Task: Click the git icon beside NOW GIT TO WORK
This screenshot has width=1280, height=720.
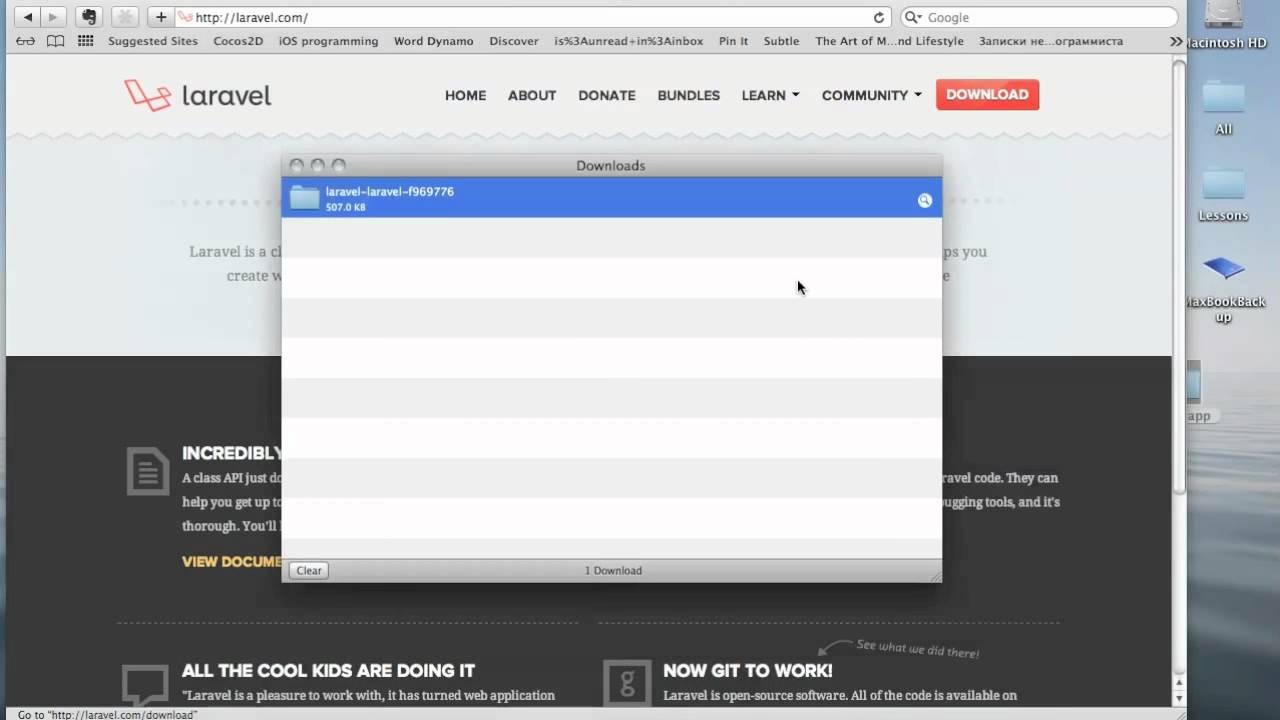Action: [627, 684]
